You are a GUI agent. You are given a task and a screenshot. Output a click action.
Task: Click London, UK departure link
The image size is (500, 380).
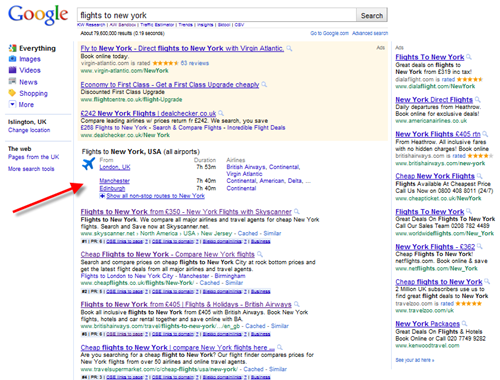pyautogui.click(x=115, y=167)
